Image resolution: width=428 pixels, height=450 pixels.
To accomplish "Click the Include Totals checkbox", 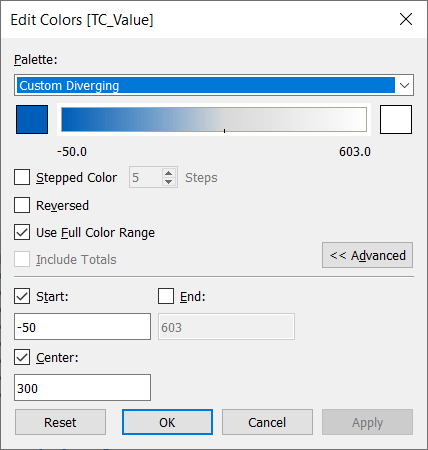I will coord(22,259).
